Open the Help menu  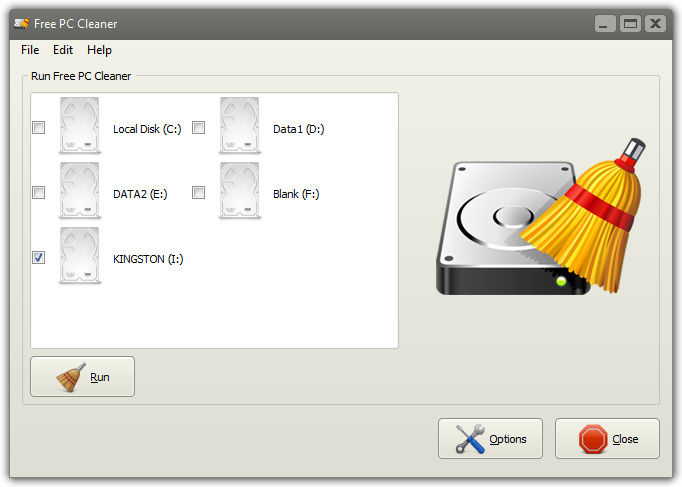coord(99,50)
